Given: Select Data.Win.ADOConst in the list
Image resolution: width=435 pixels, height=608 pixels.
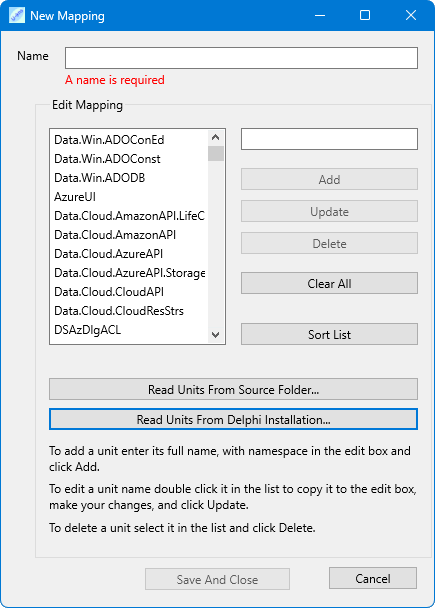Looking at the screenshot, I should pyautogui.click(x=129, y=159).
